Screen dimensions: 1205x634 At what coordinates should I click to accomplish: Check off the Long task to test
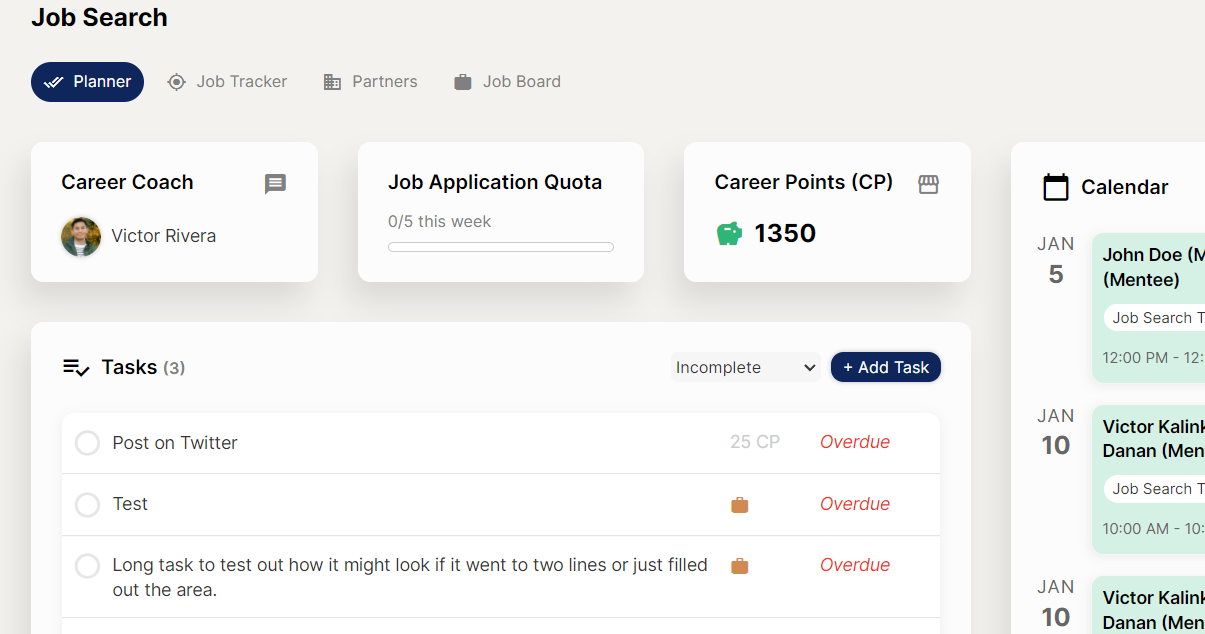[88, 567]
